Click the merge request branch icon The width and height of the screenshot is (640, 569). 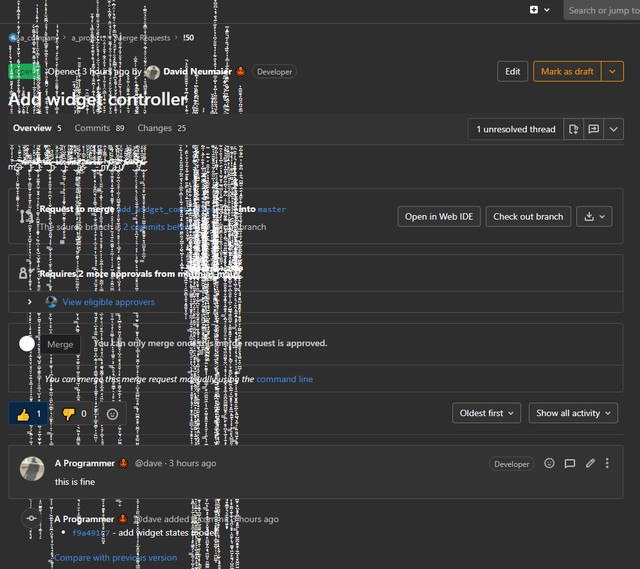tap(26, 217)
